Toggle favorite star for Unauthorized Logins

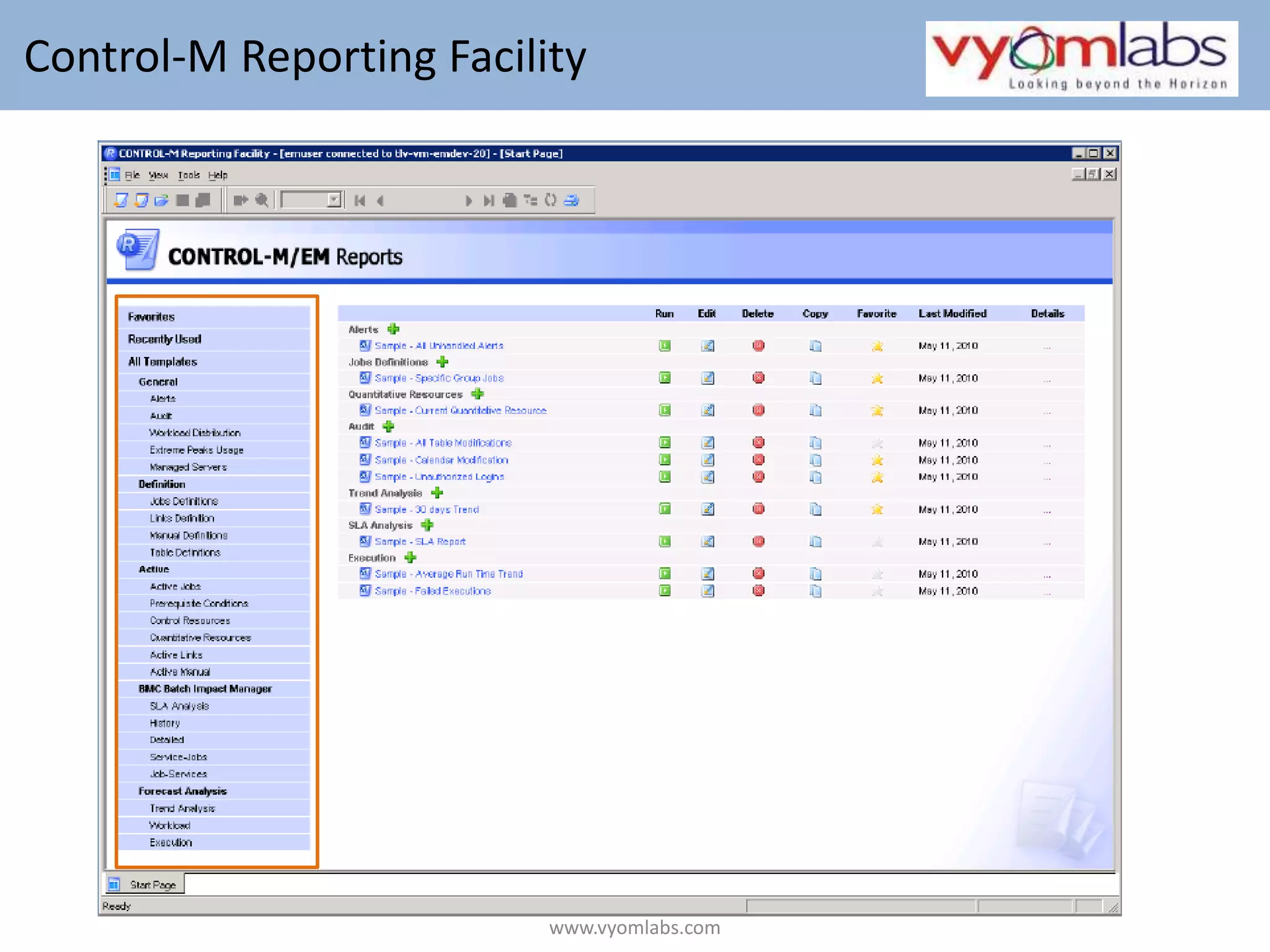[877, 477]
